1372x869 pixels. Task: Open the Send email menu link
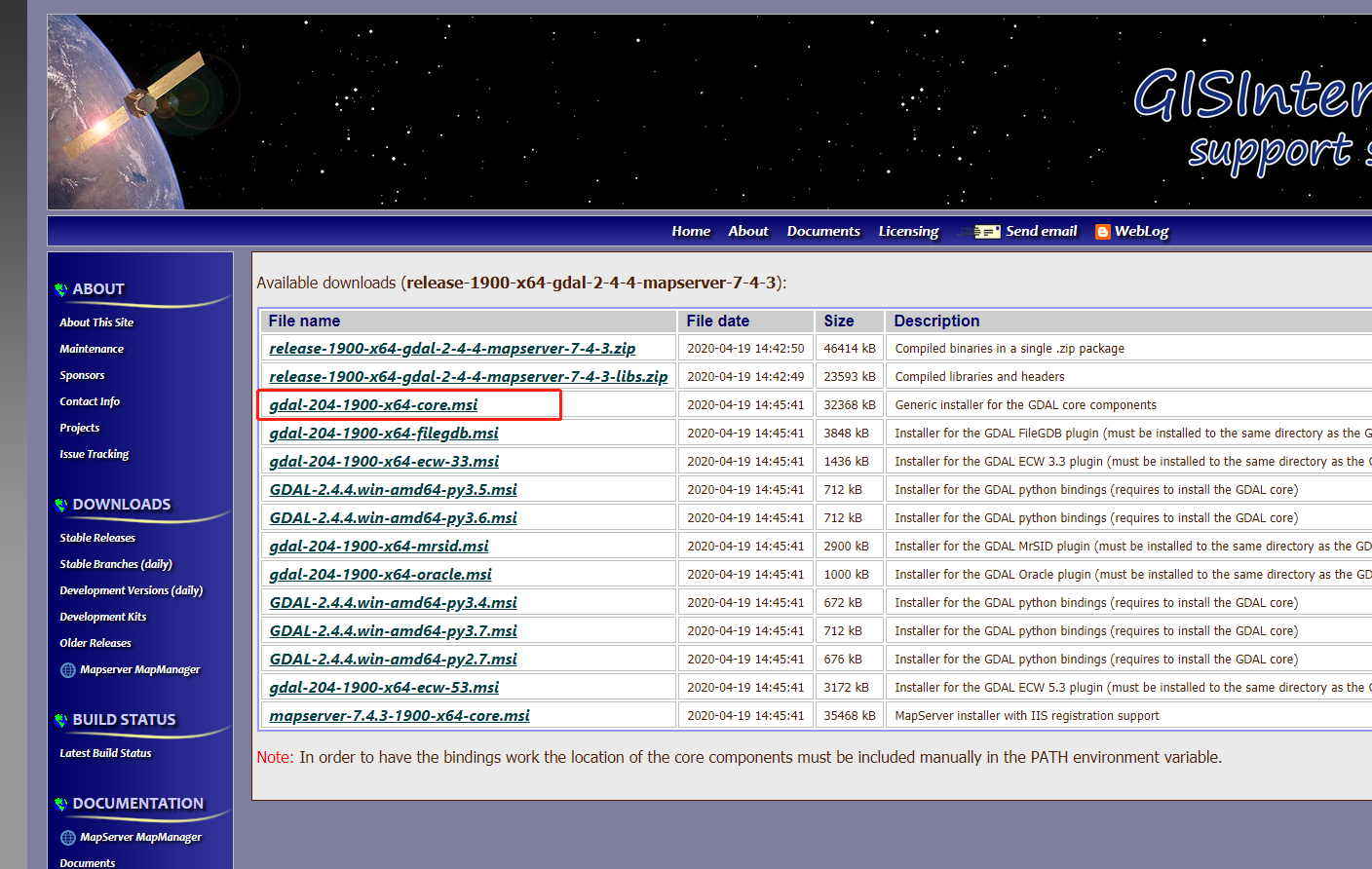1042,231
